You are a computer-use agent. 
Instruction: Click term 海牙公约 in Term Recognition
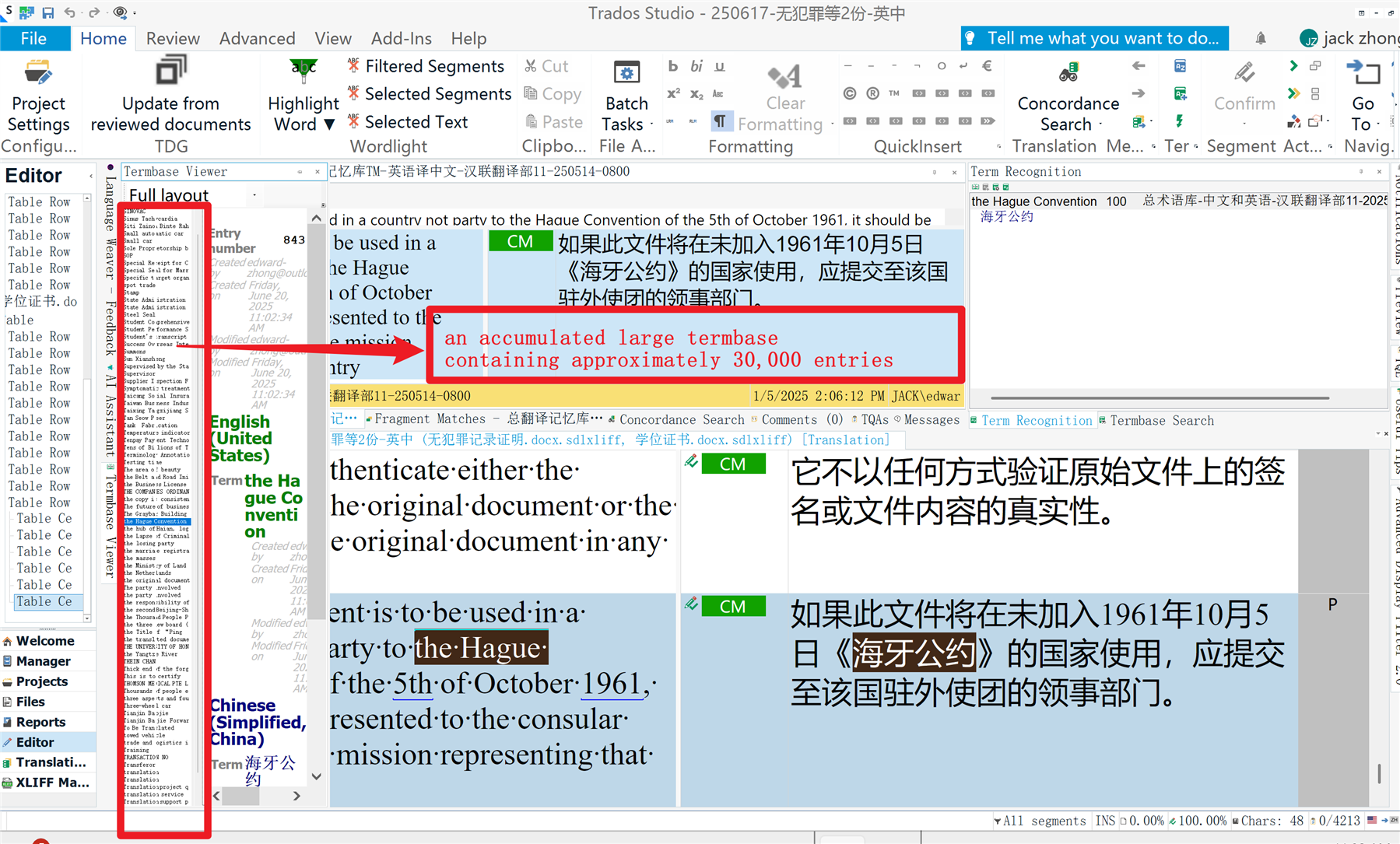pyautogui.click(x=1006, y=216)
